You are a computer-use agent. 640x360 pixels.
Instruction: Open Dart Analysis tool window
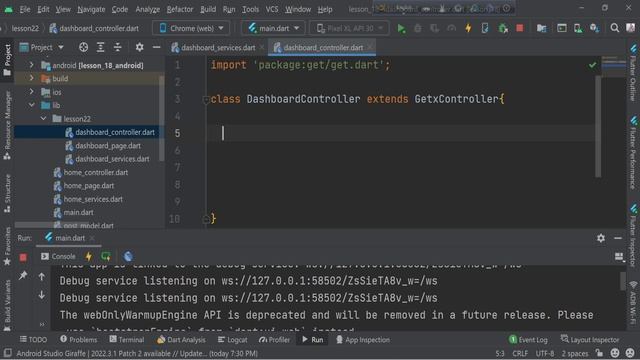181,340
